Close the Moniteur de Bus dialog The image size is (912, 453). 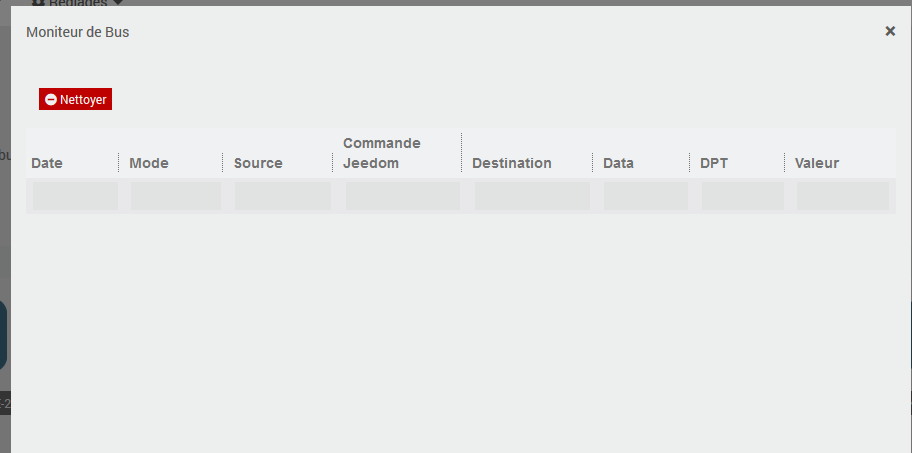point(890,31)
